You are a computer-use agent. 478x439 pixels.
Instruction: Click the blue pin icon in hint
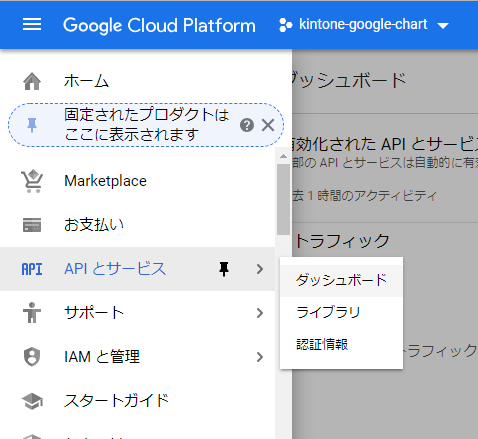pyautogui.click(x=32, y=125)
